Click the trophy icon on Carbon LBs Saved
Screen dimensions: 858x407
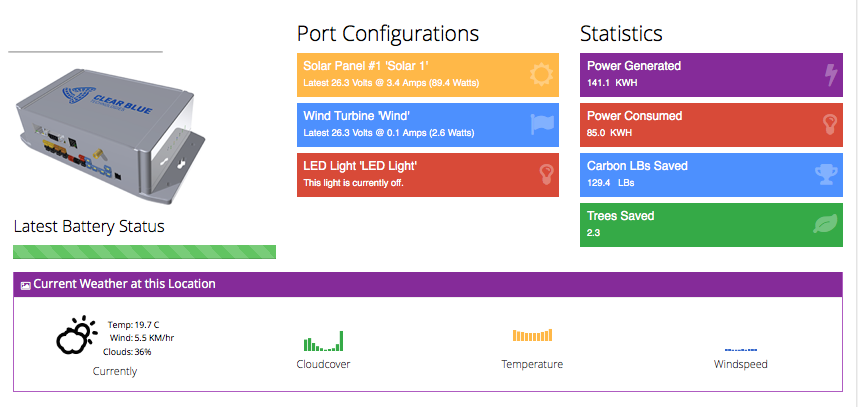coord(826,174)
